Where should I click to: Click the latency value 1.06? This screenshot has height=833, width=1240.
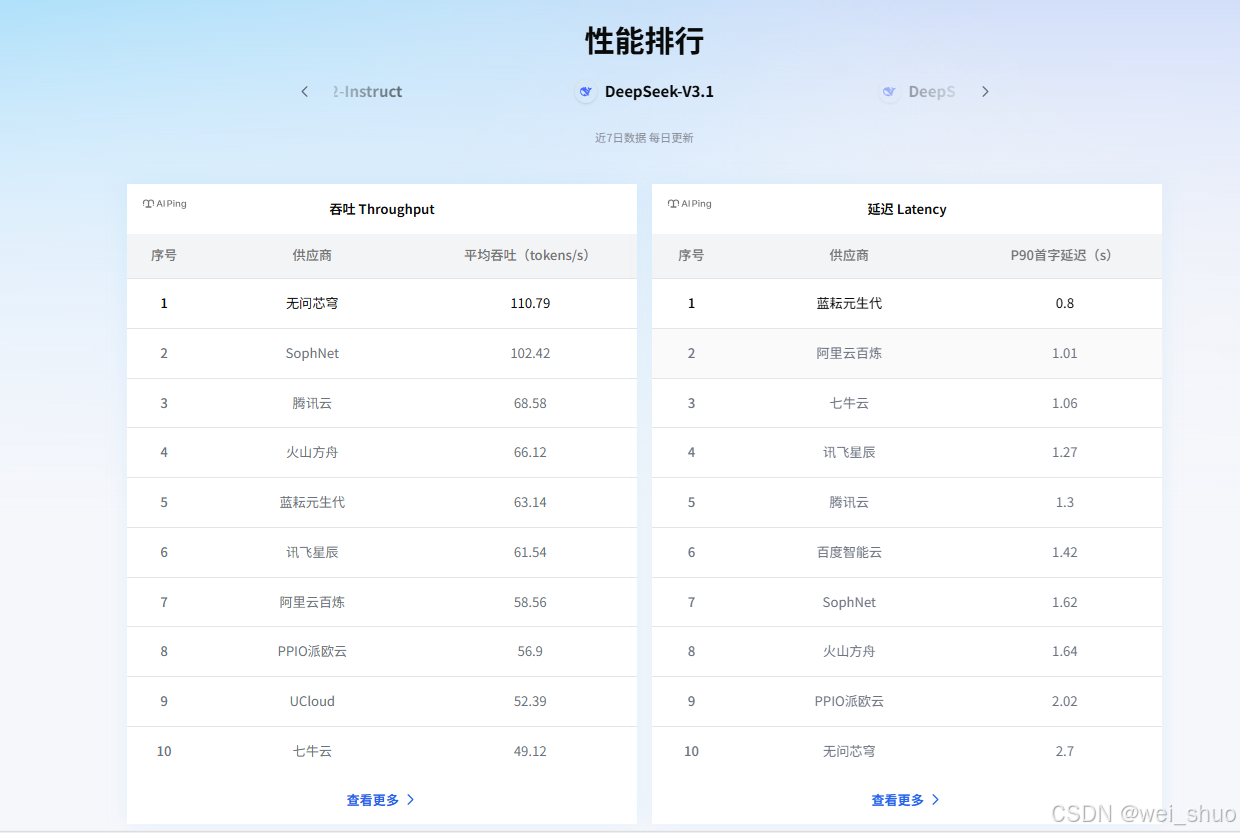coord(1065,403)
